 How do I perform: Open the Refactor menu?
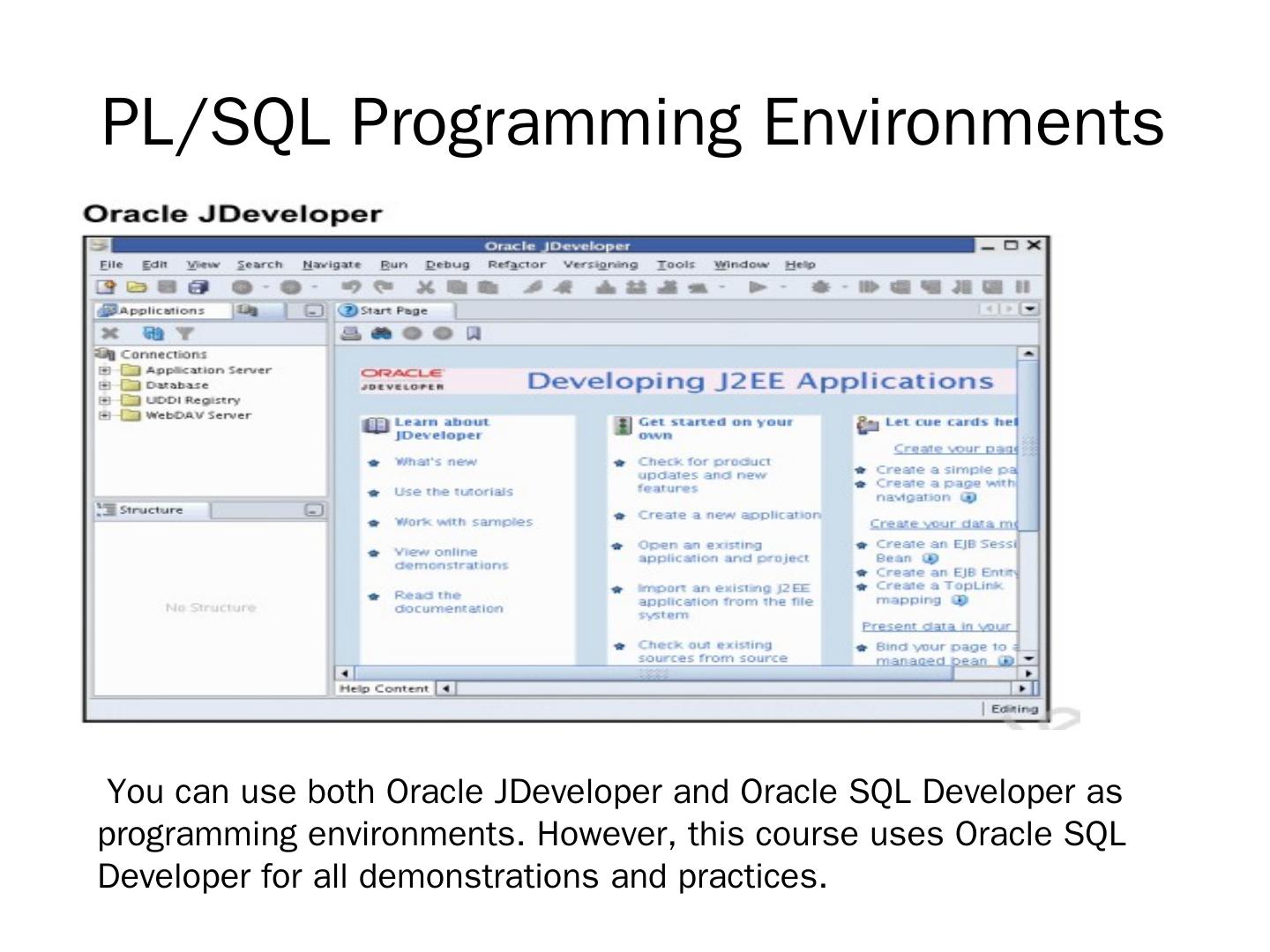517,264
